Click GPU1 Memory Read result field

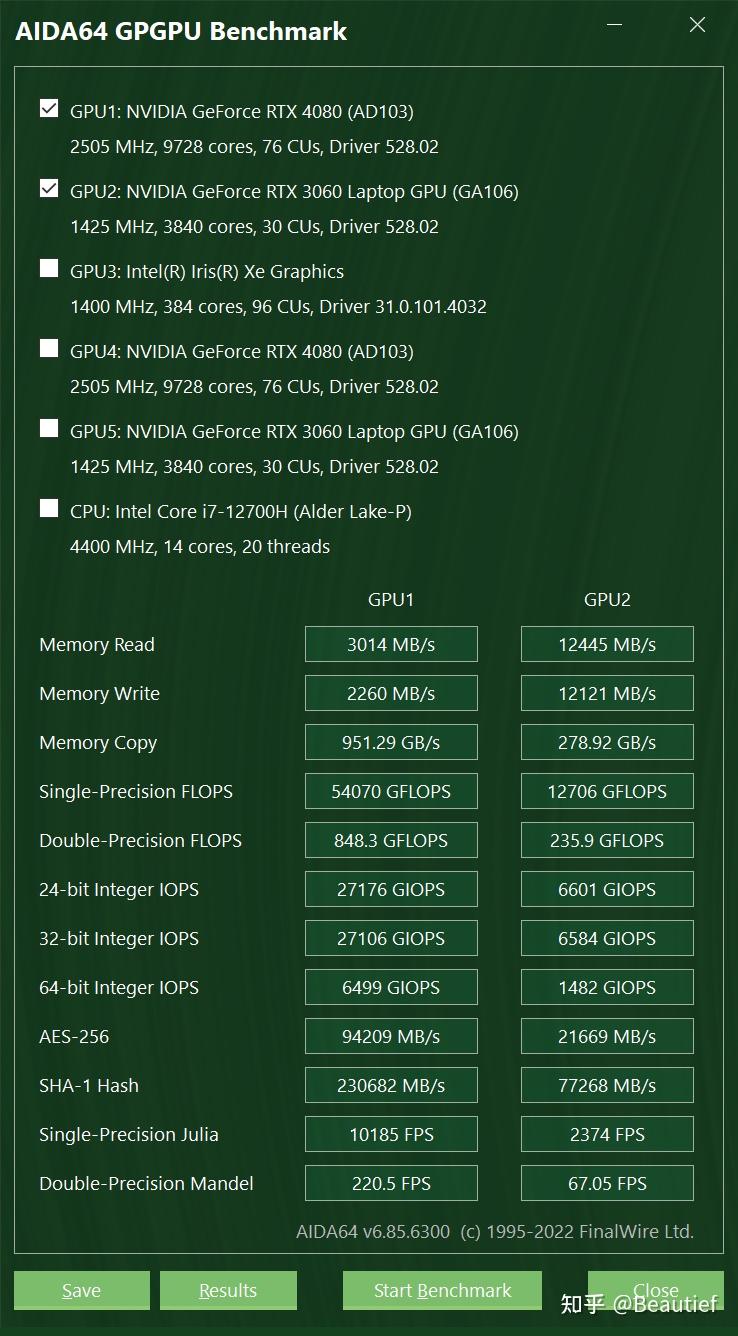click(391, 644)
